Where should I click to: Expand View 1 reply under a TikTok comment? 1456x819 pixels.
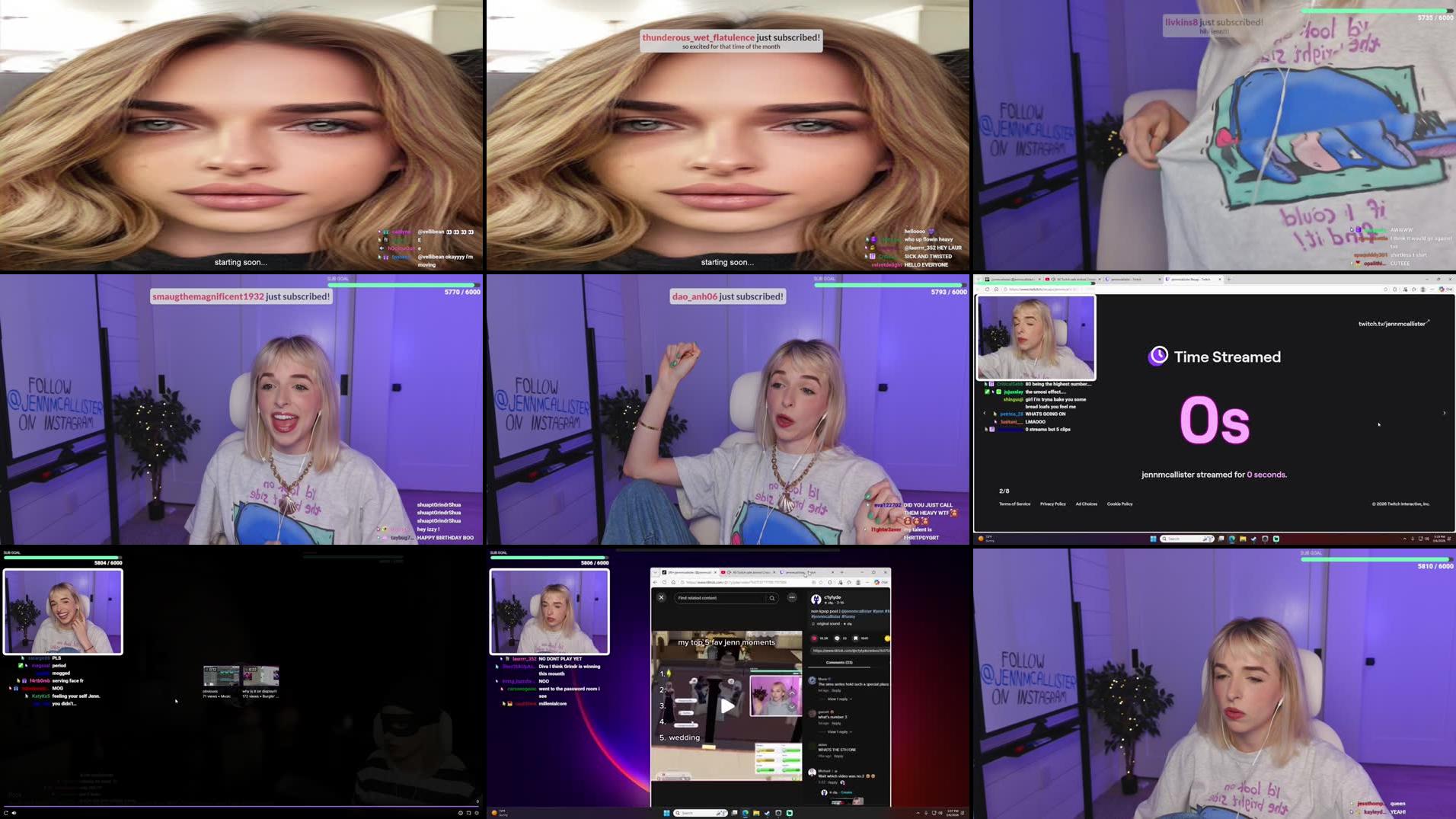click(x=837, y=699)
